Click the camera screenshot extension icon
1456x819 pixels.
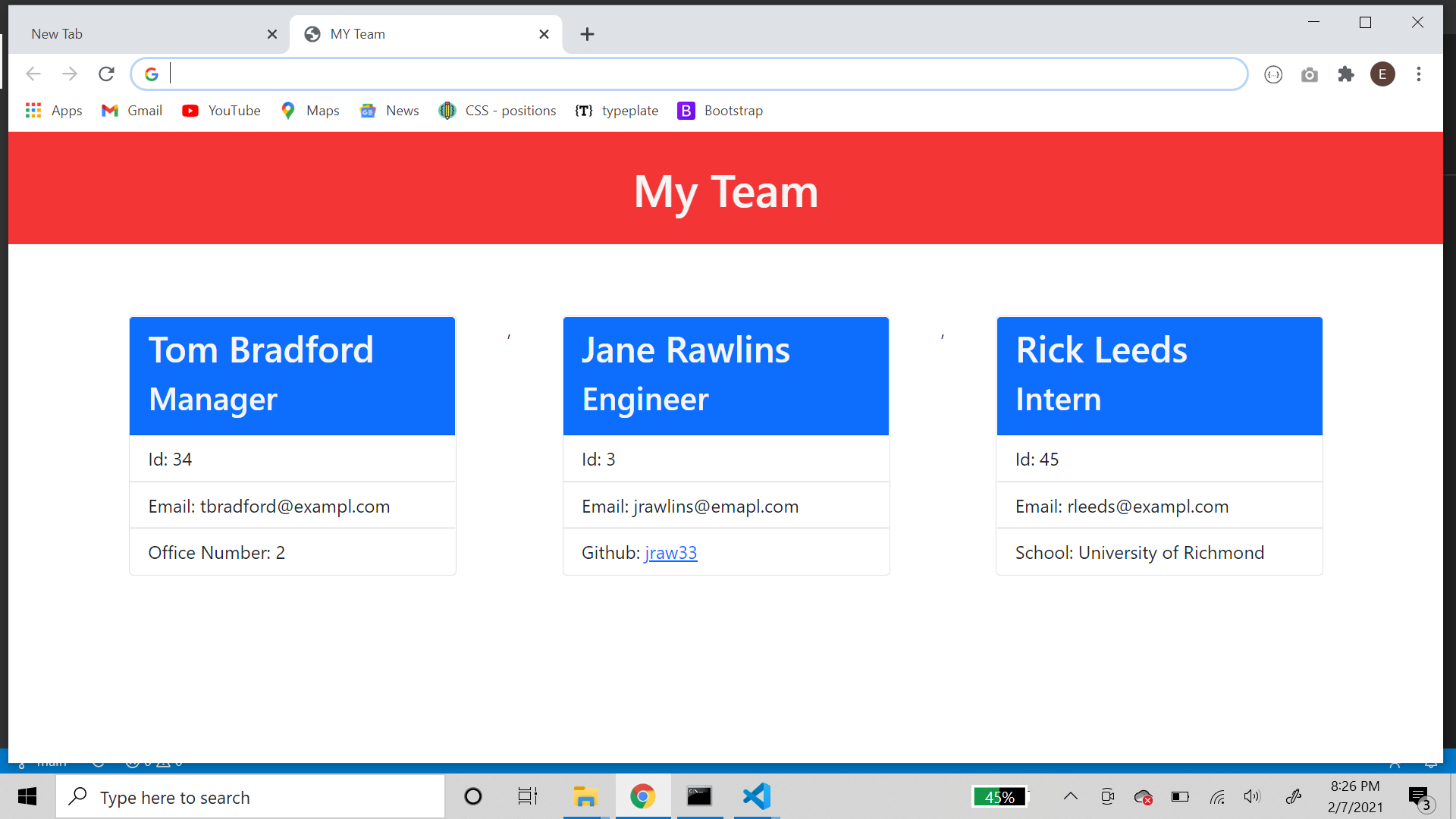(x=1309, y=74)
